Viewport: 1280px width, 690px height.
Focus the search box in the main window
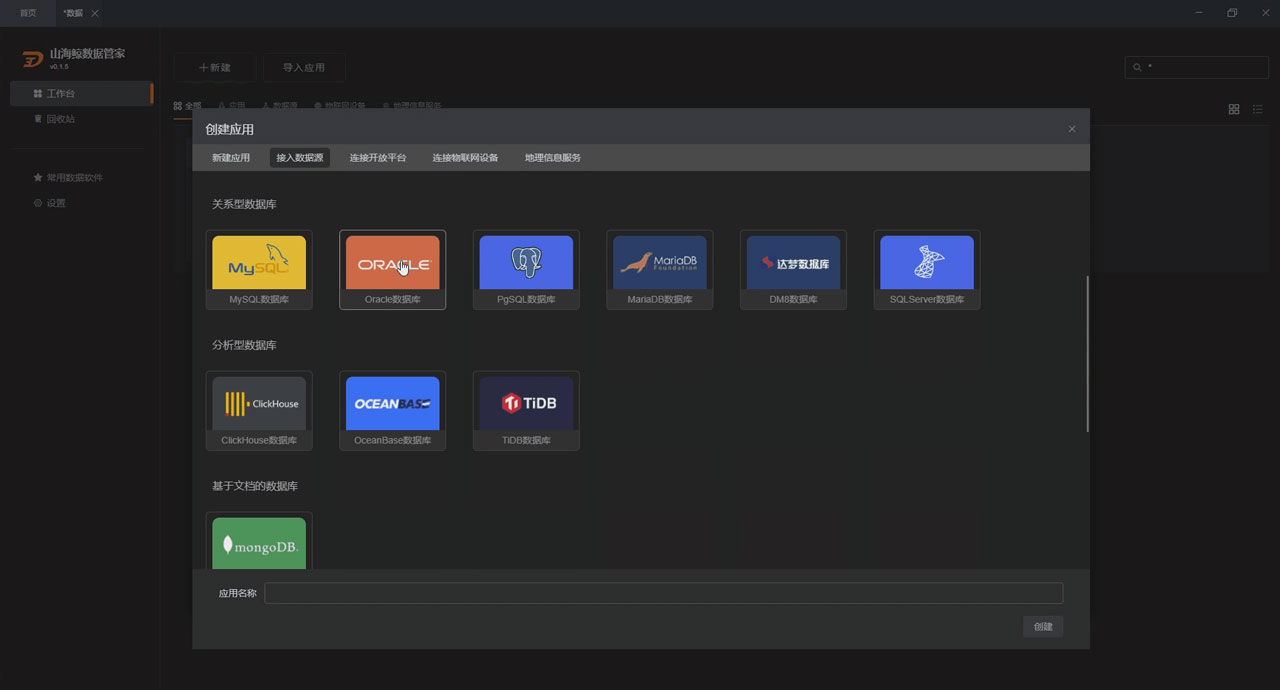[x=1197, y=67]
